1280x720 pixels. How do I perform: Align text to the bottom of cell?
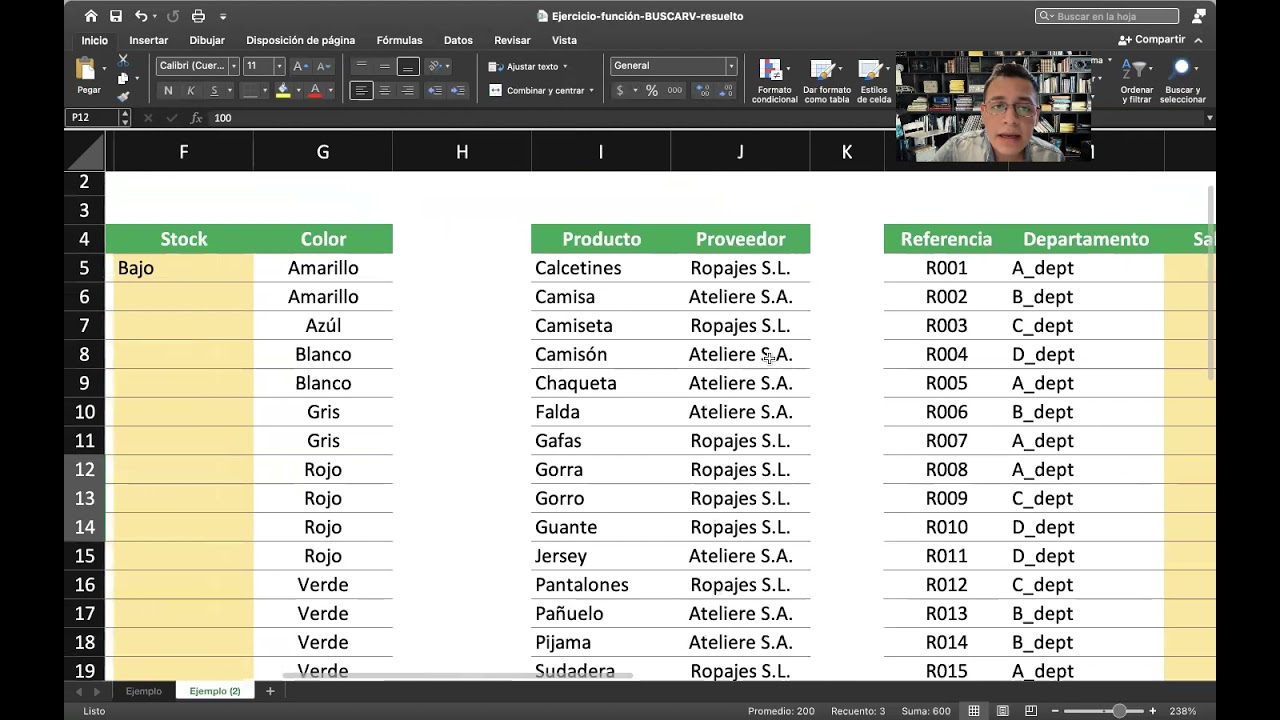[x=407, y=66]
